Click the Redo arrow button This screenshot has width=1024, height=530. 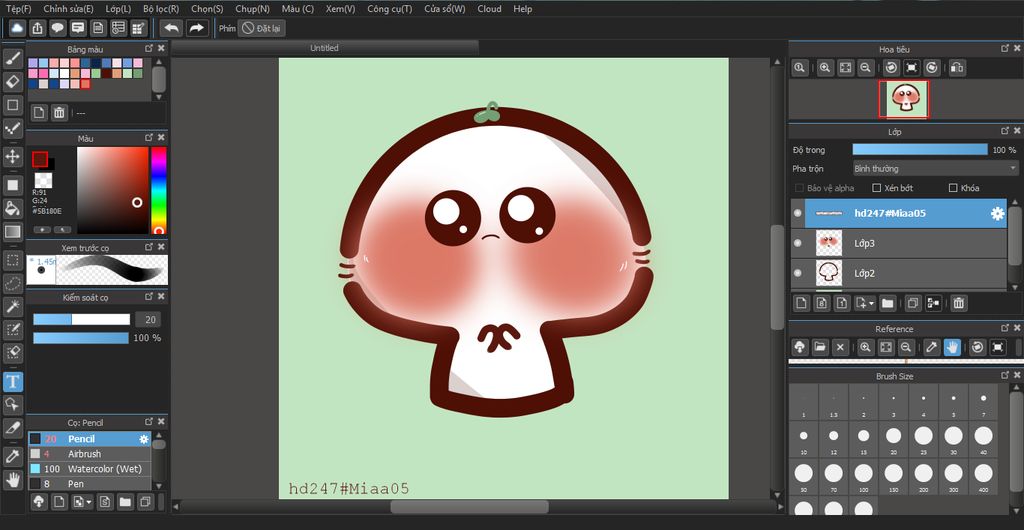(197, 28)
